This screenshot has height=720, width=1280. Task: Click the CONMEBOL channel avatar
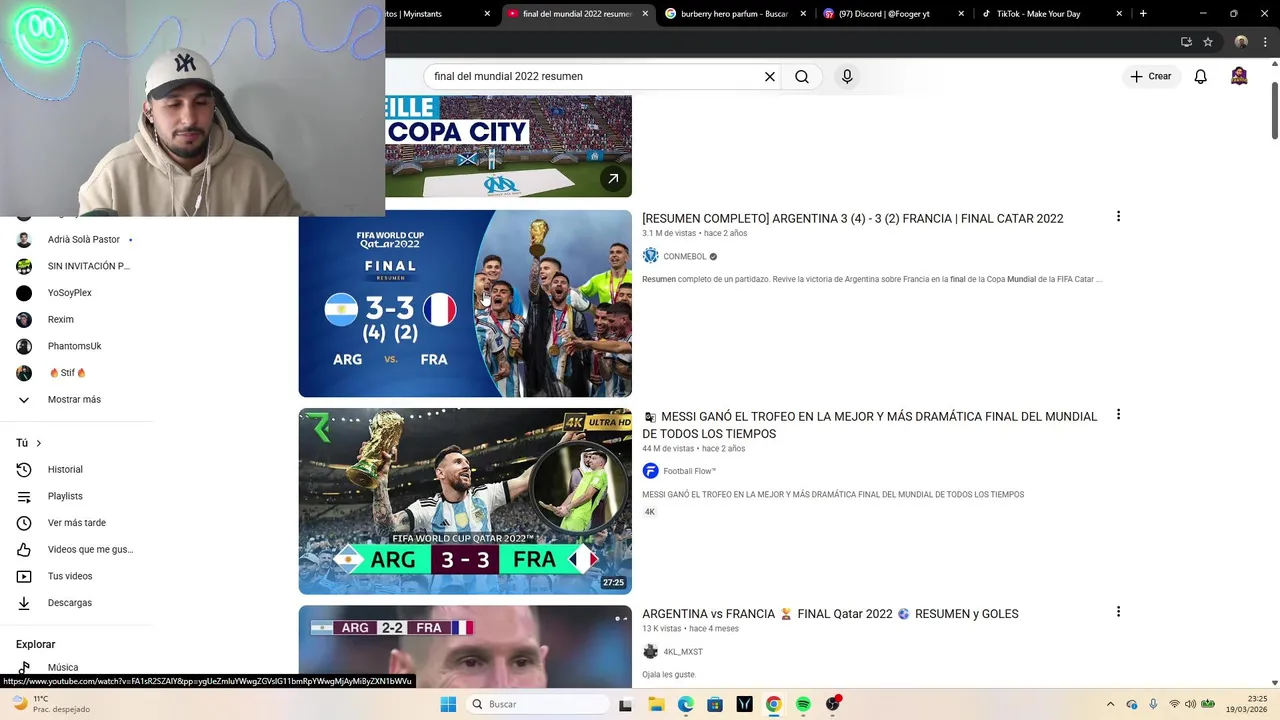[x=650, y=256]
